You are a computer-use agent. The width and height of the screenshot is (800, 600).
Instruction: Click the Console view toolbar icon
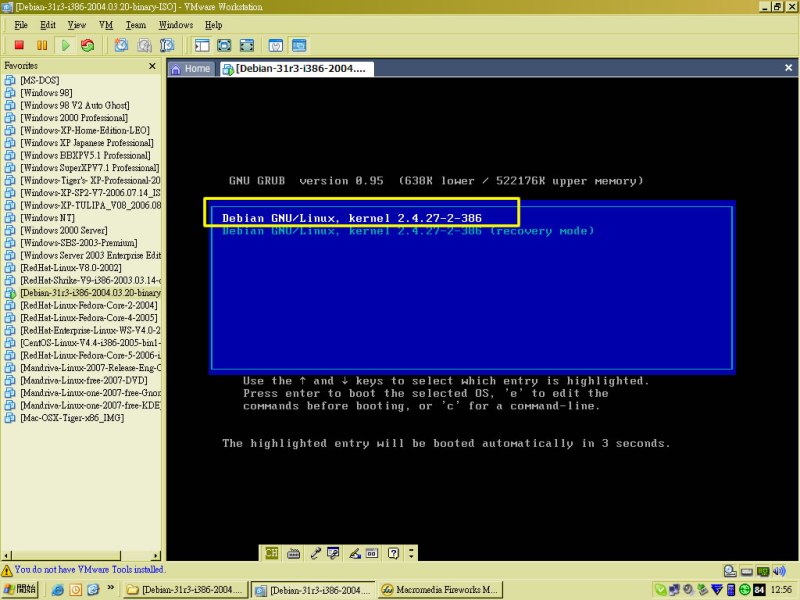pos(299,45)
